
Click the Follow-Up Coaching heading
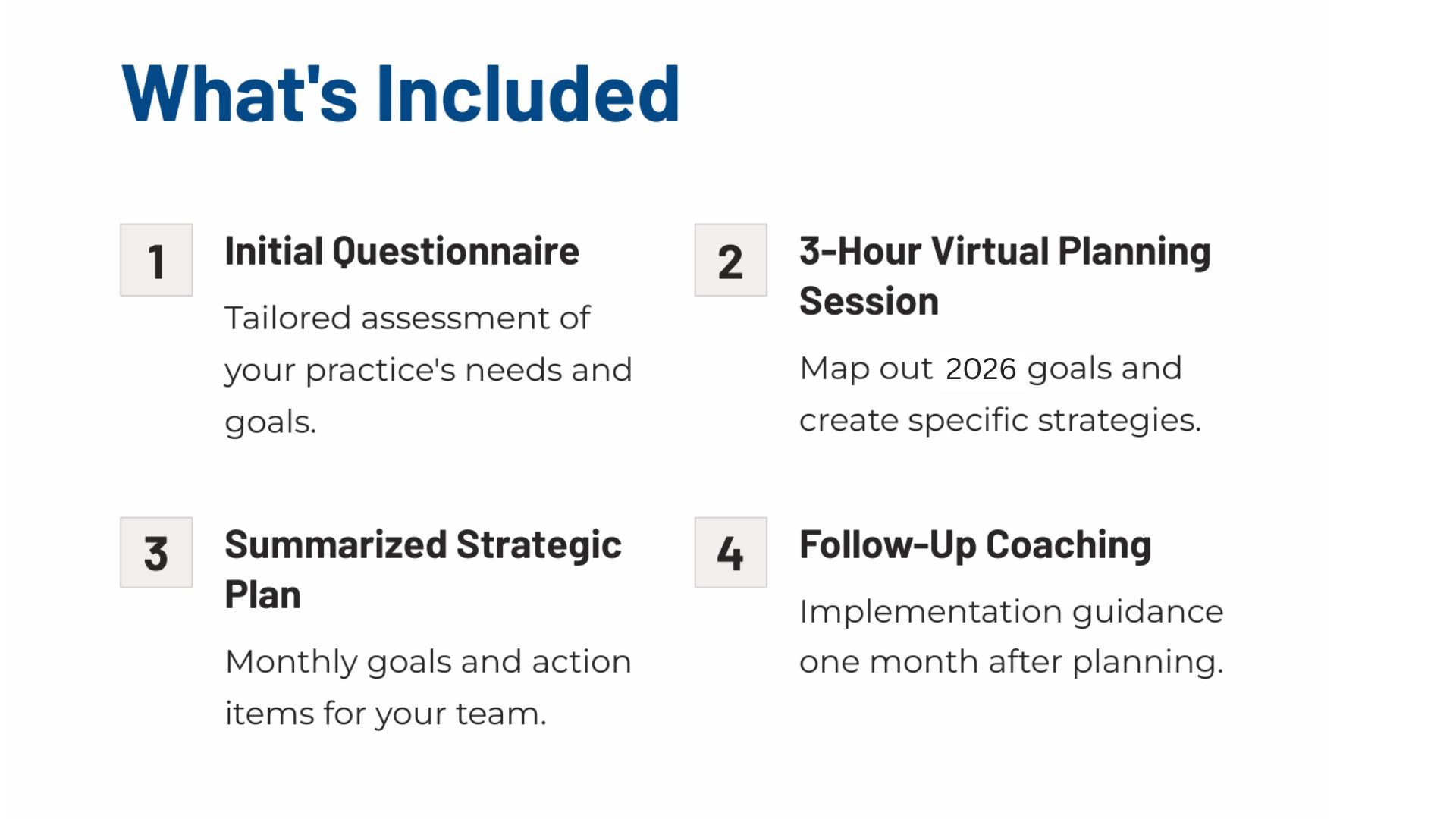pos(975,544)
